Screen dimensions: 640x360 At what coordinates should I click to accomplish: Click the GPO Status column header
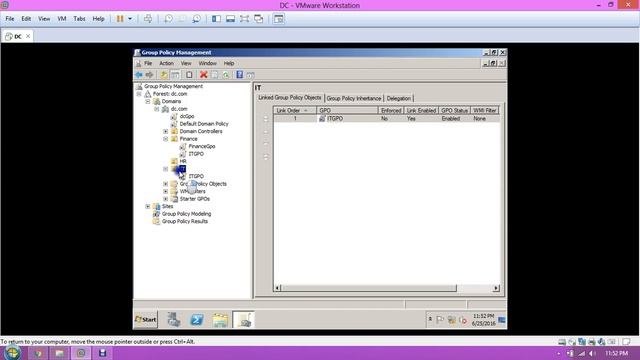454,111
